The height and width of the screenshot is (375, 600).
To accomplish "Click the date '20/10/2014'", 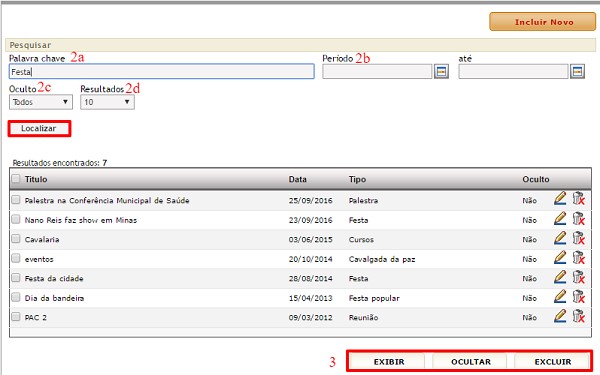I will pos(310,259).
